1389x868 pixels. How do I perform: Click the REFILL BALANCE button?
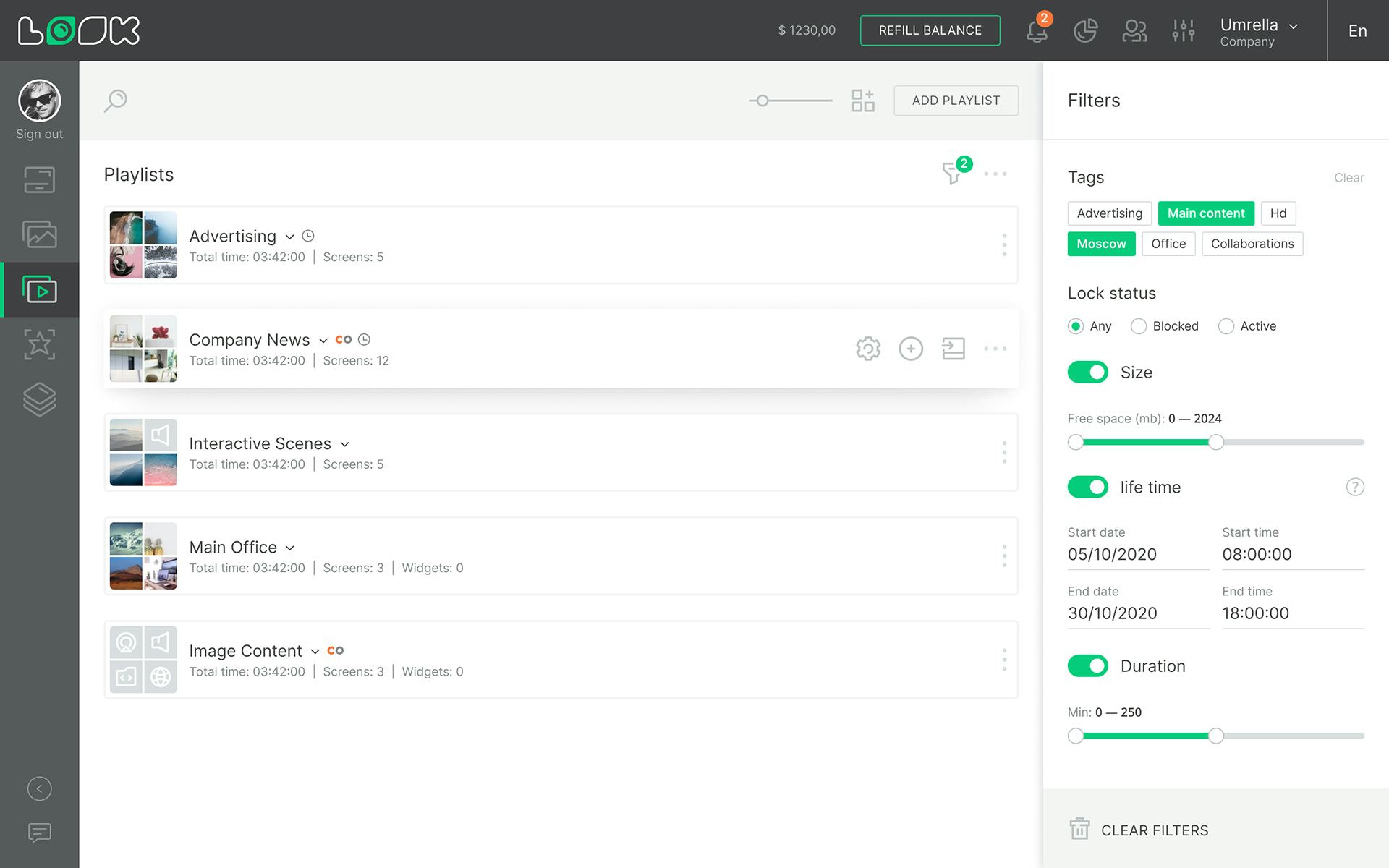[x=930, y=30]
